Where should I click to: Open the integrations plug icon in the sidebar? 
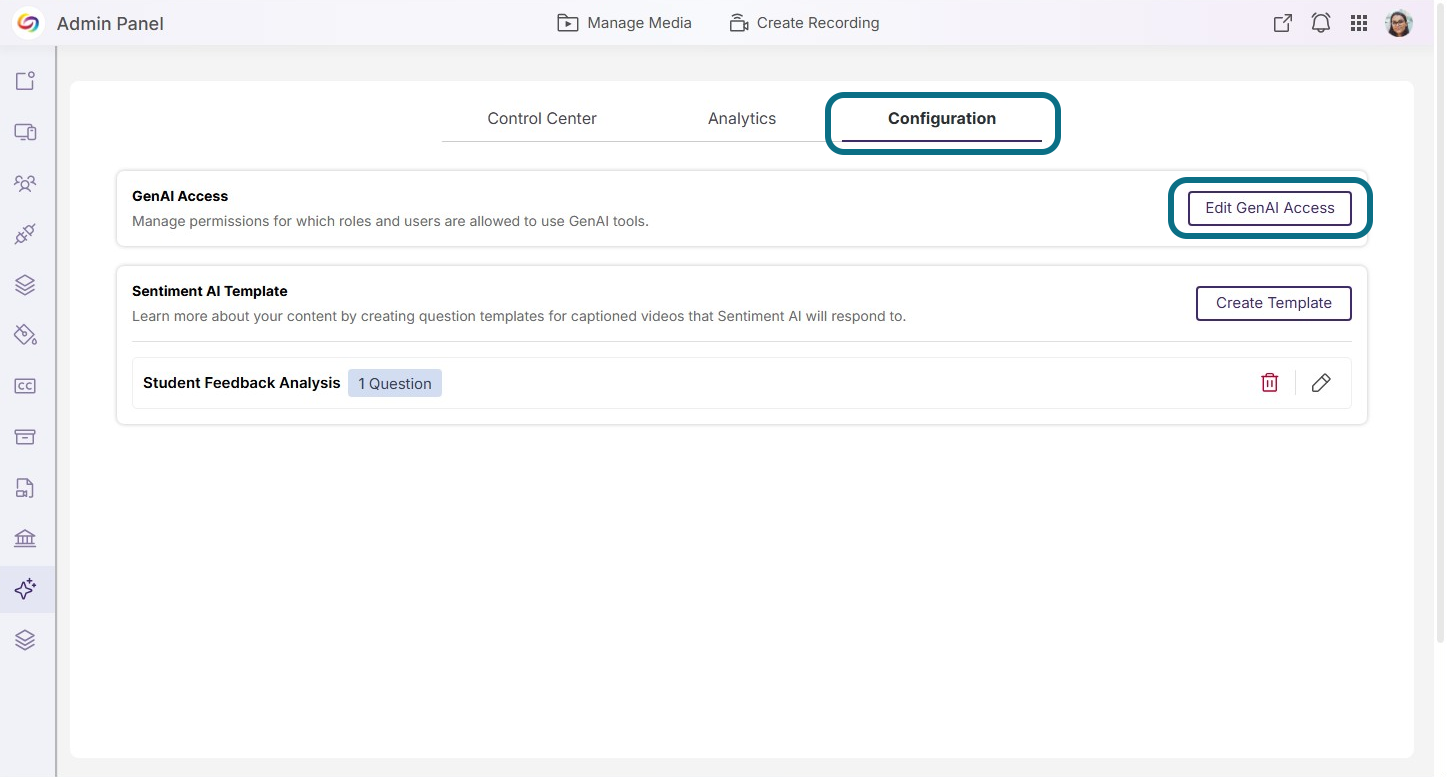[25, 234]
